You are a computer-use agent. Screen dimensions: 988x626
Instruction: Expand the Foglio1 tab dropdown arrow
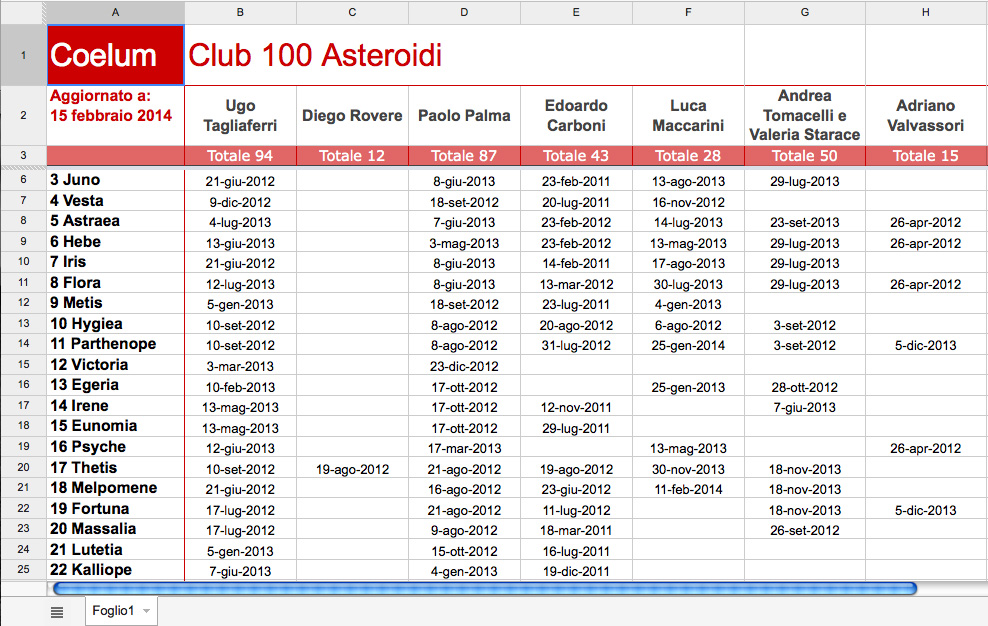click(x=147, y=612)
